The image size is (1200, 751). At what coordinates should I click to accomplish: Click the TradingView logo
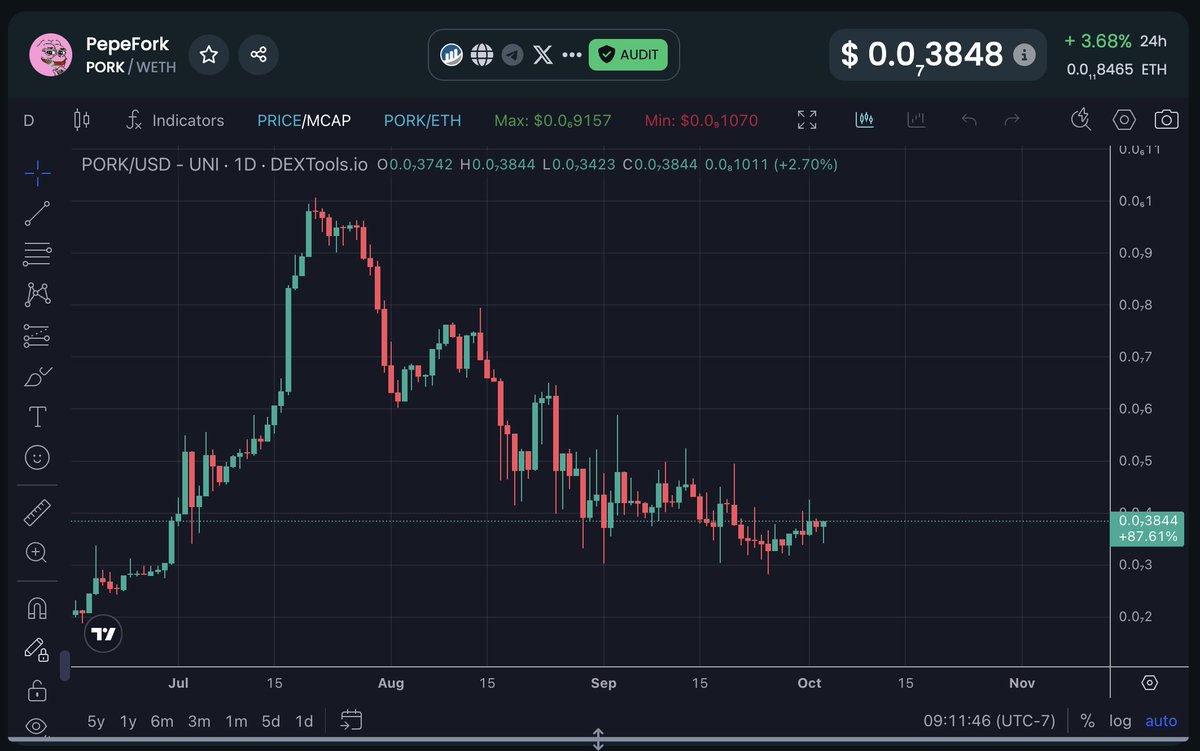tap(104, 634)
